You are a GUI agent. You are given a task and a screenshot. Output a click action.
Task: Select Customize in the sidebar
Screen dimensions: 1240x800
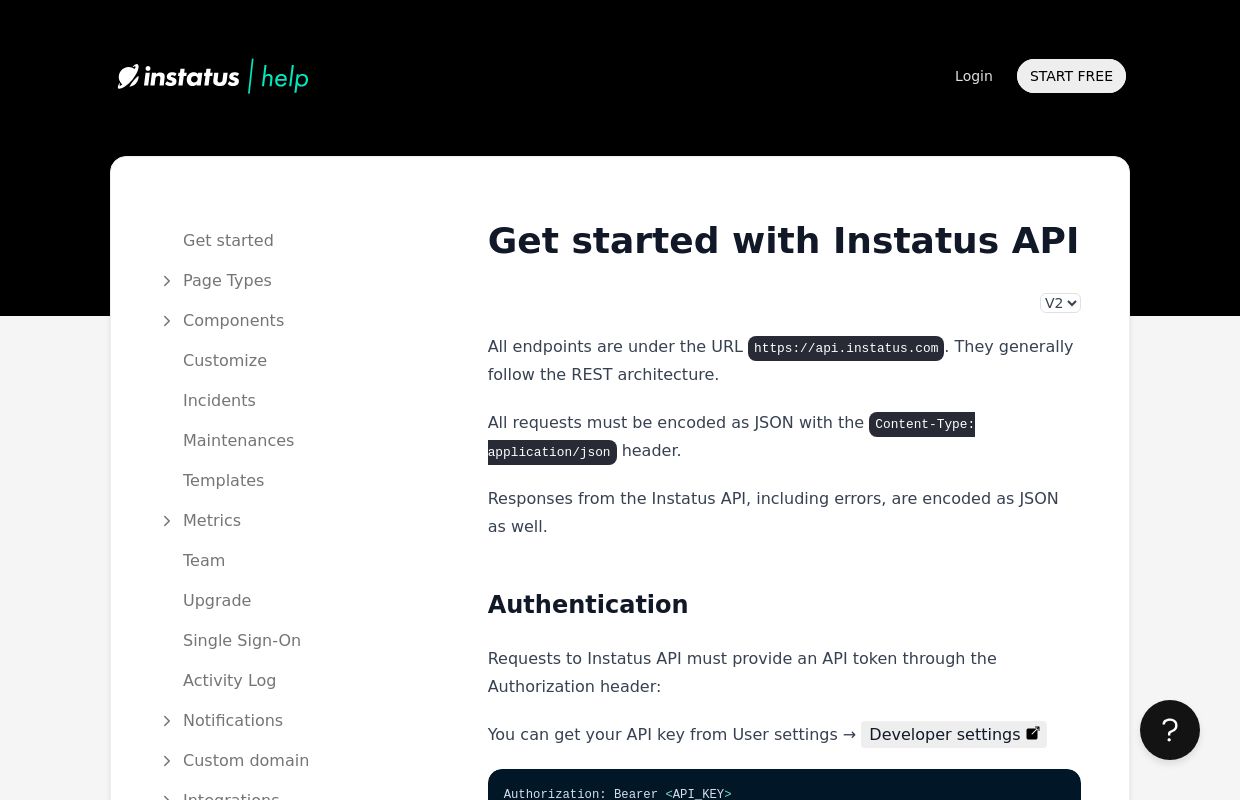click(225, 360)
